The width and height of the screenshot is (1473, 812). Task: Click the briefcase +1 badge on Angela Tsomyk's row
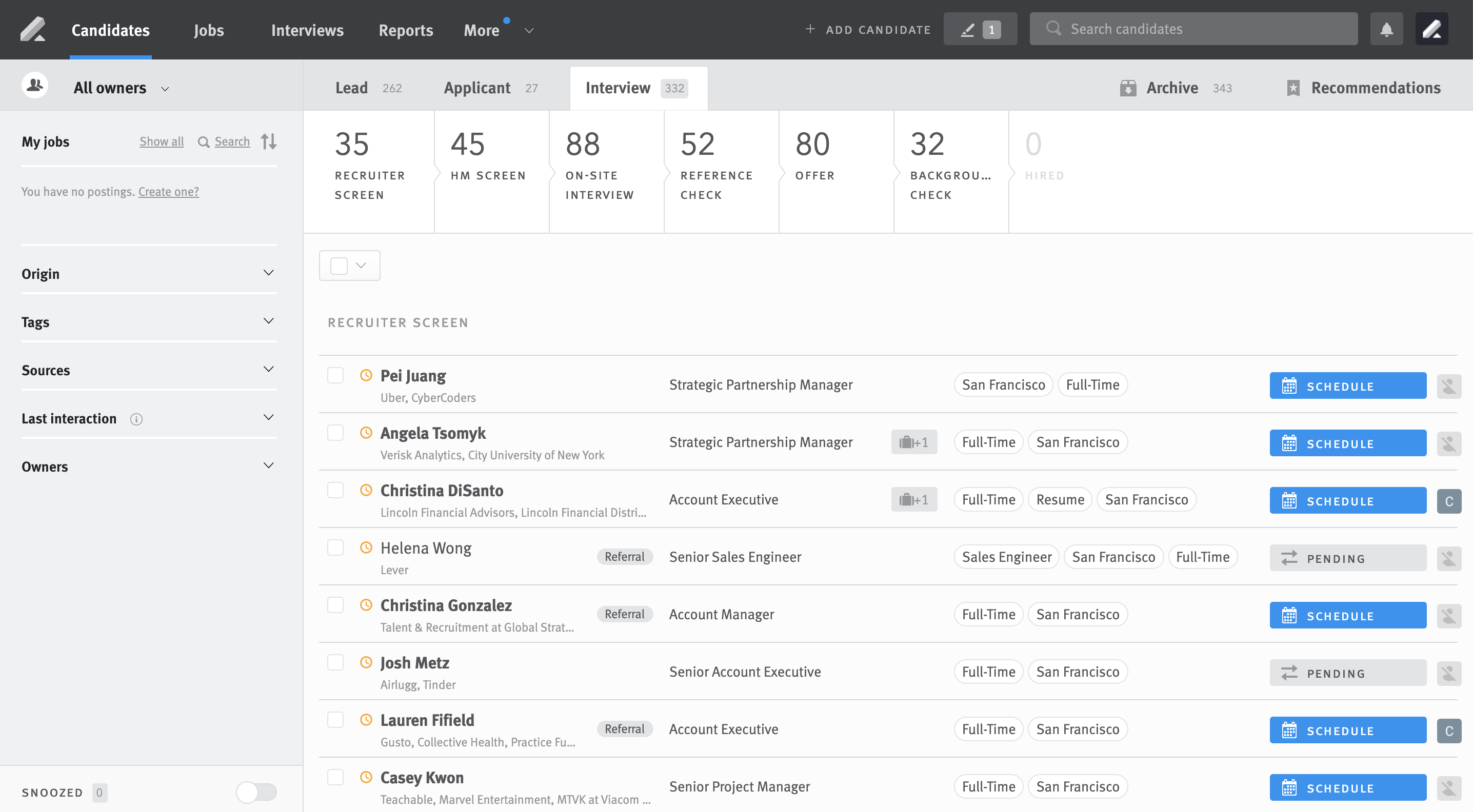[914, 442]
